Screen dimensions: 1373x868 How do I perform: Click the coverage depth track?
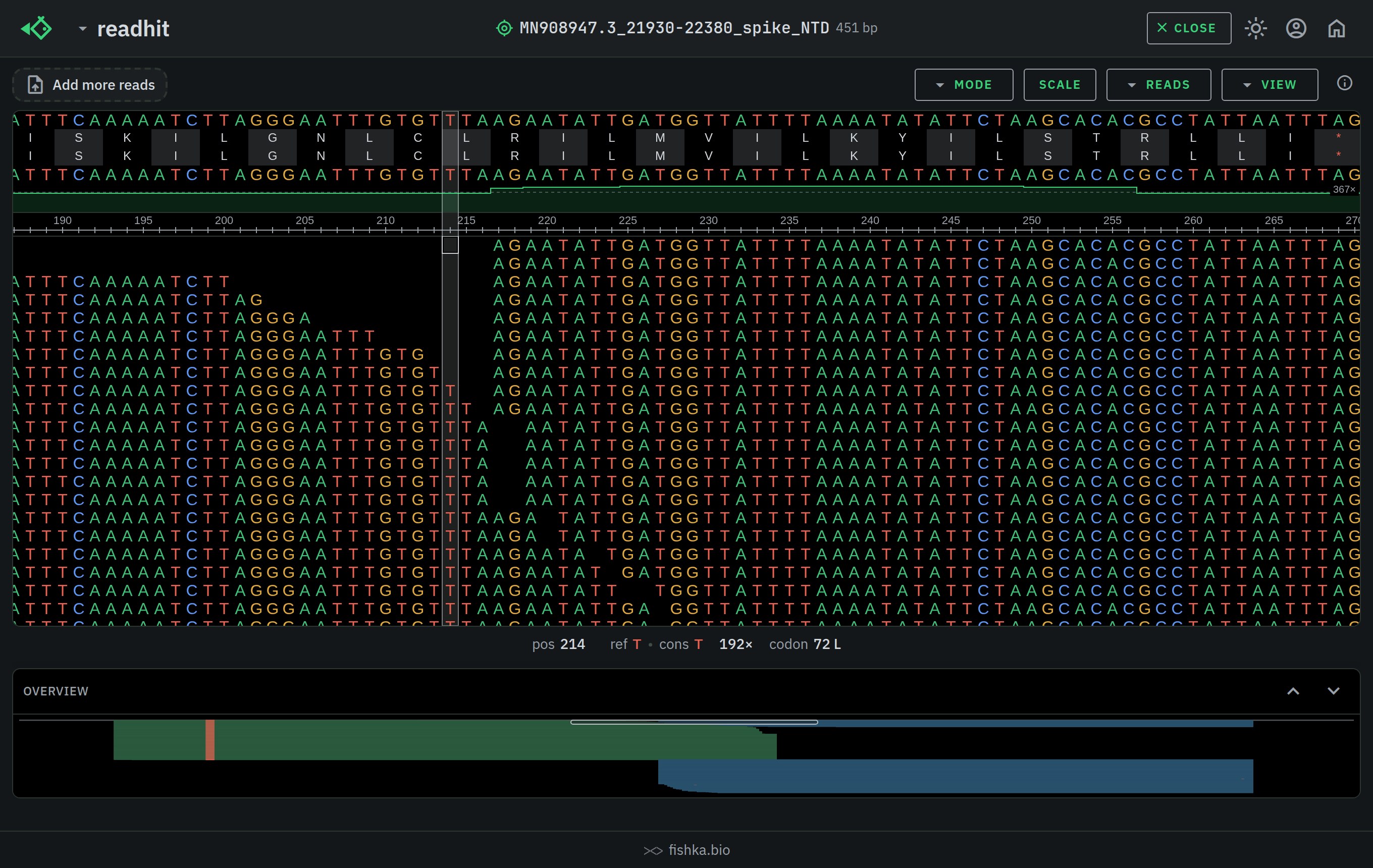[x=686, y=199]
